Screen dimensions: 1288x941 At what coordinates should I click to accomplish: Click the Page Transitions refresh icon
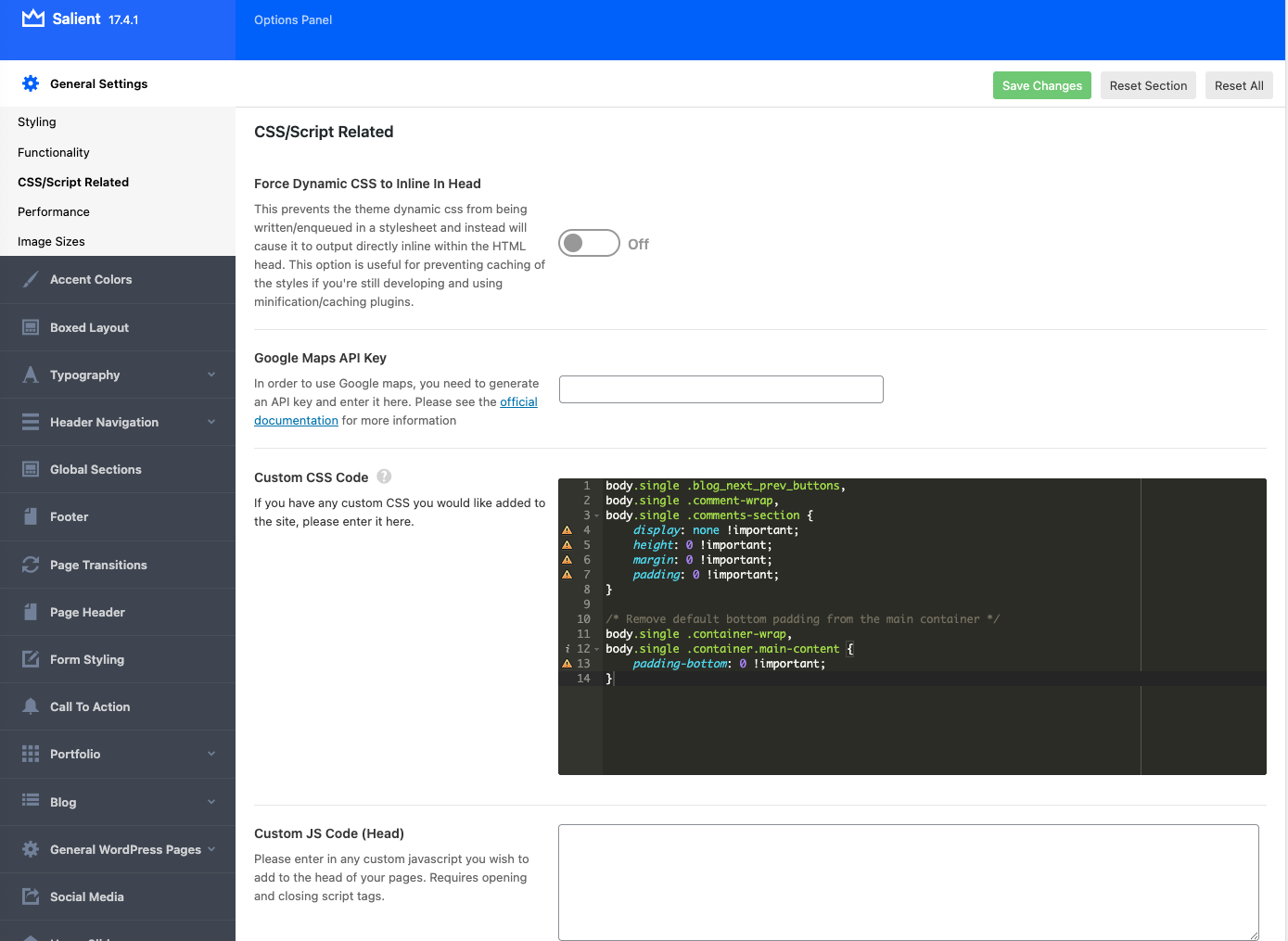(x=31, y=565)
